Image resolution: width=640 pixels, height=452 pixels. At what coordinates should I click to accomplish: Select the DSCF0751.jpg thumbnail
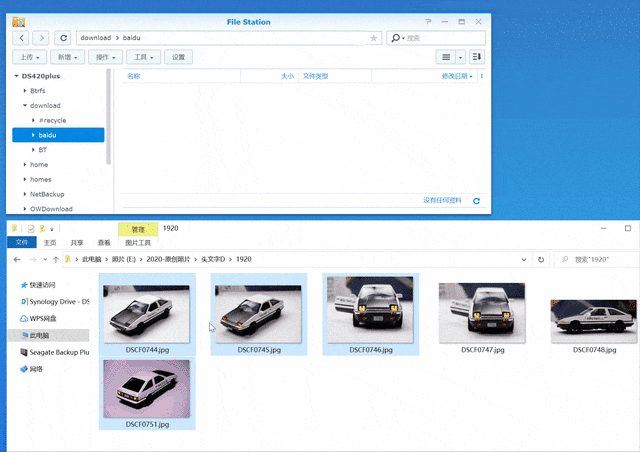click(x=147, y=393)
